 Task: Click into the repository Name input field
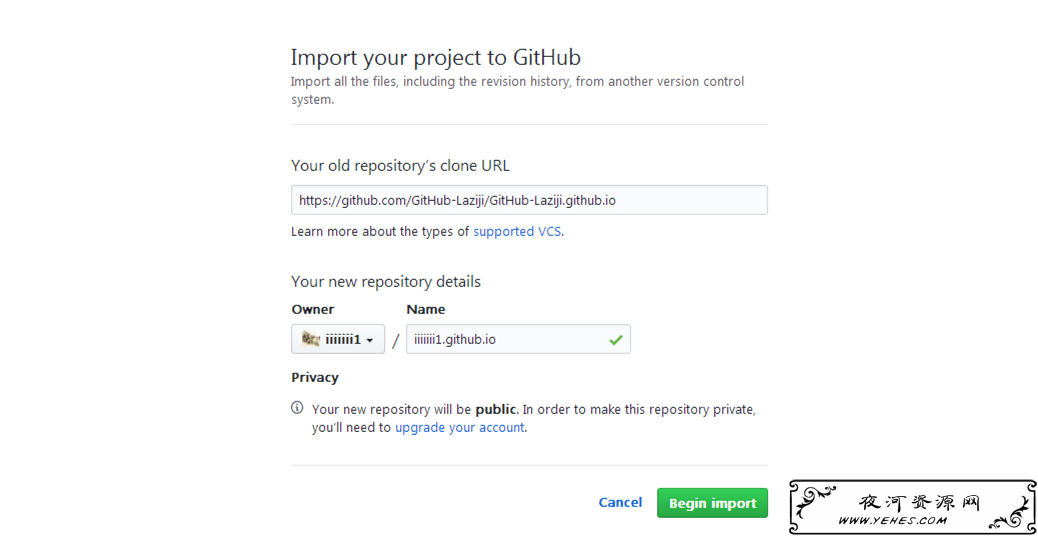pos(518,339)
